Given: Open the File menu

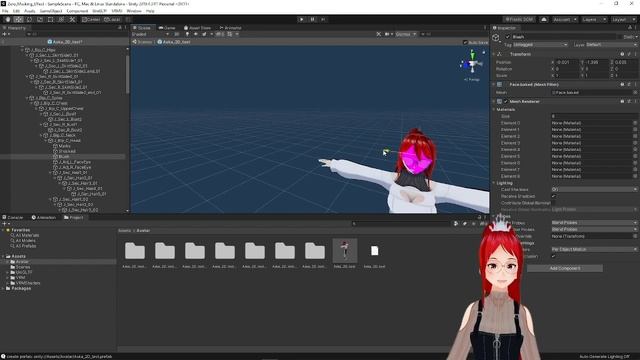Looking at the screenshot, I should pos(5,11).
